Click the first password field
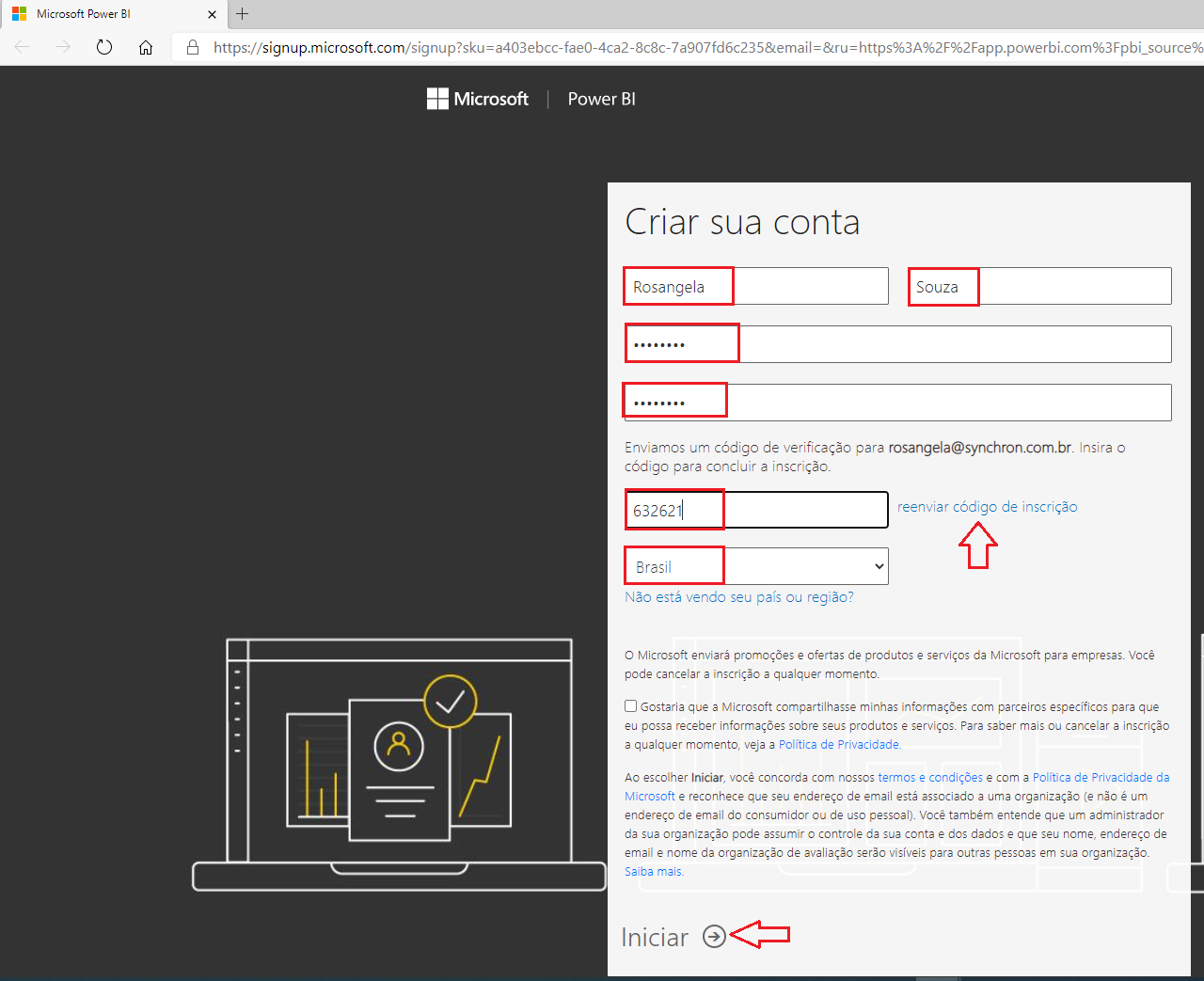 pyautogui.click(x=898, y=344)
